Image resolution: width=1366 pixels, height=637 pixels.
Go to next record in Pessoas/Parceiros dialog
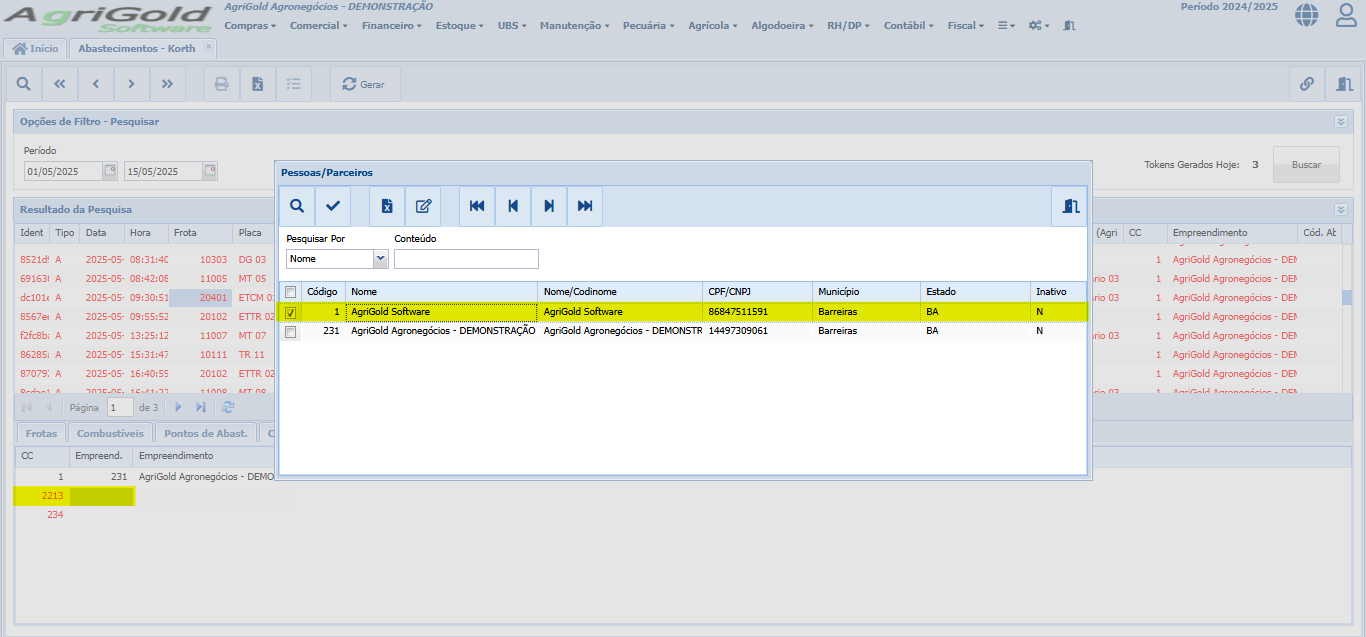pos(549,206)
